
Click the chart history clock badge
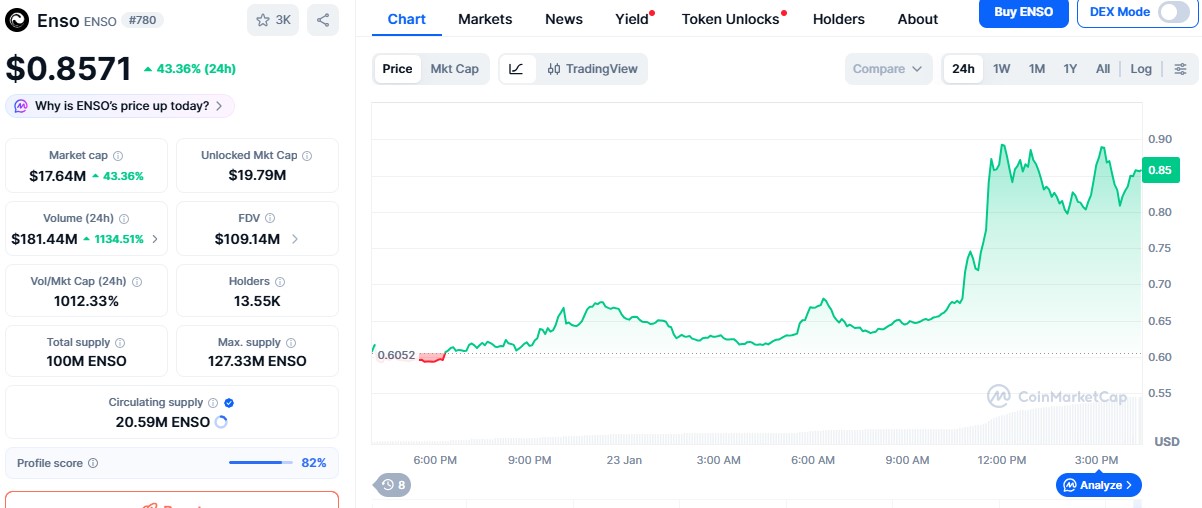(x=393, y=485)
